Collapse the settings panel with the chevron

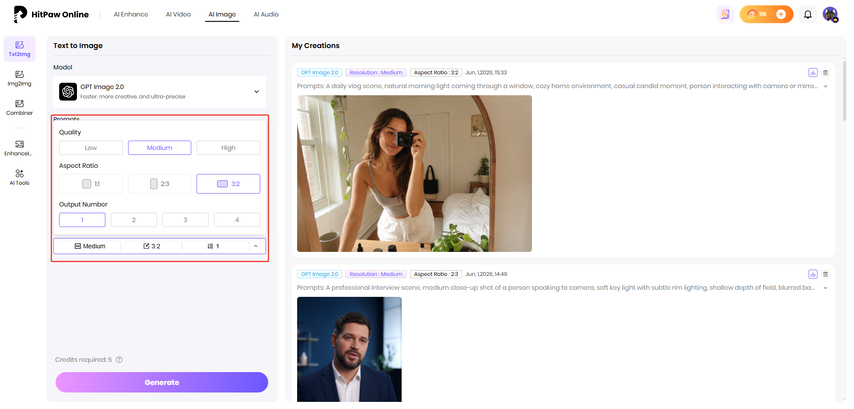[x=255, y=246]
